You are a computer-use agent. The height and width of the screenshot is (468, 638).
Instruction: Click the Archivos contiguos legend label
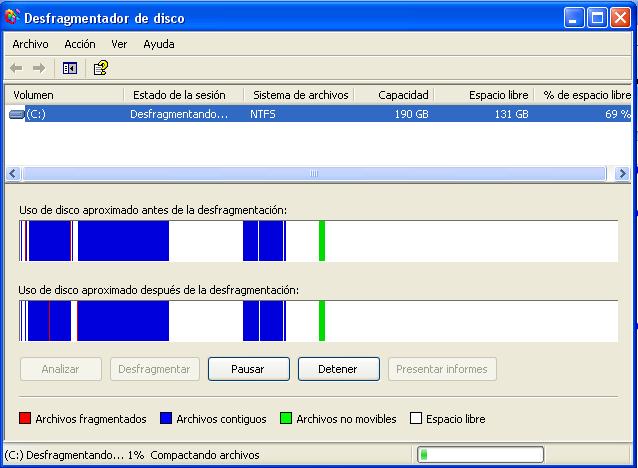coord(221,419)
